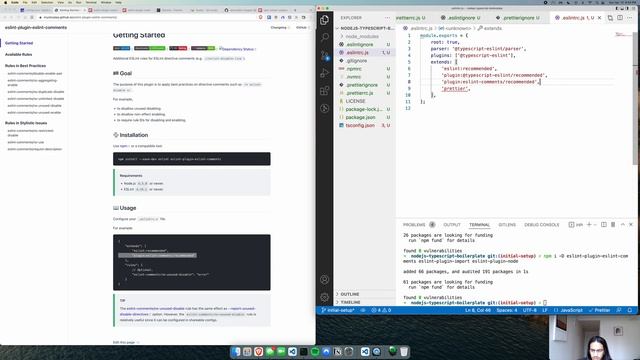Expand the OUTLINE section
Screen dimensions: 640x360
click(365, 294)
